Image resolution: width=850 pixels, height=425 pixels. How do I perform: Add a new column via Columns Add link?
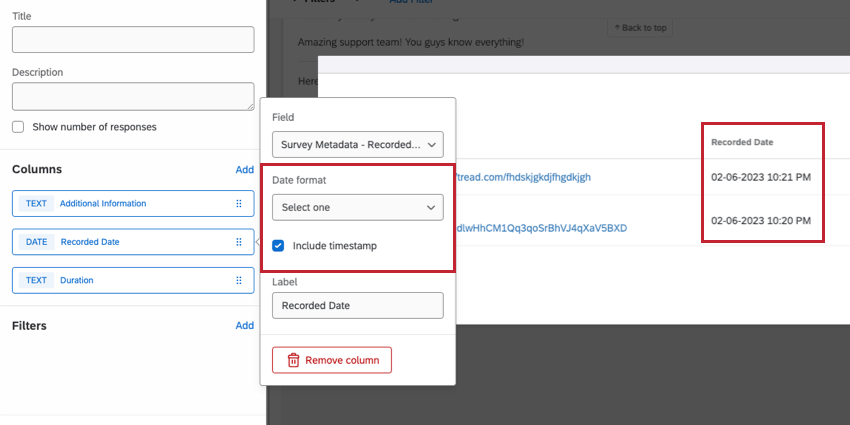pyautogui.click(x=244, y=170)
